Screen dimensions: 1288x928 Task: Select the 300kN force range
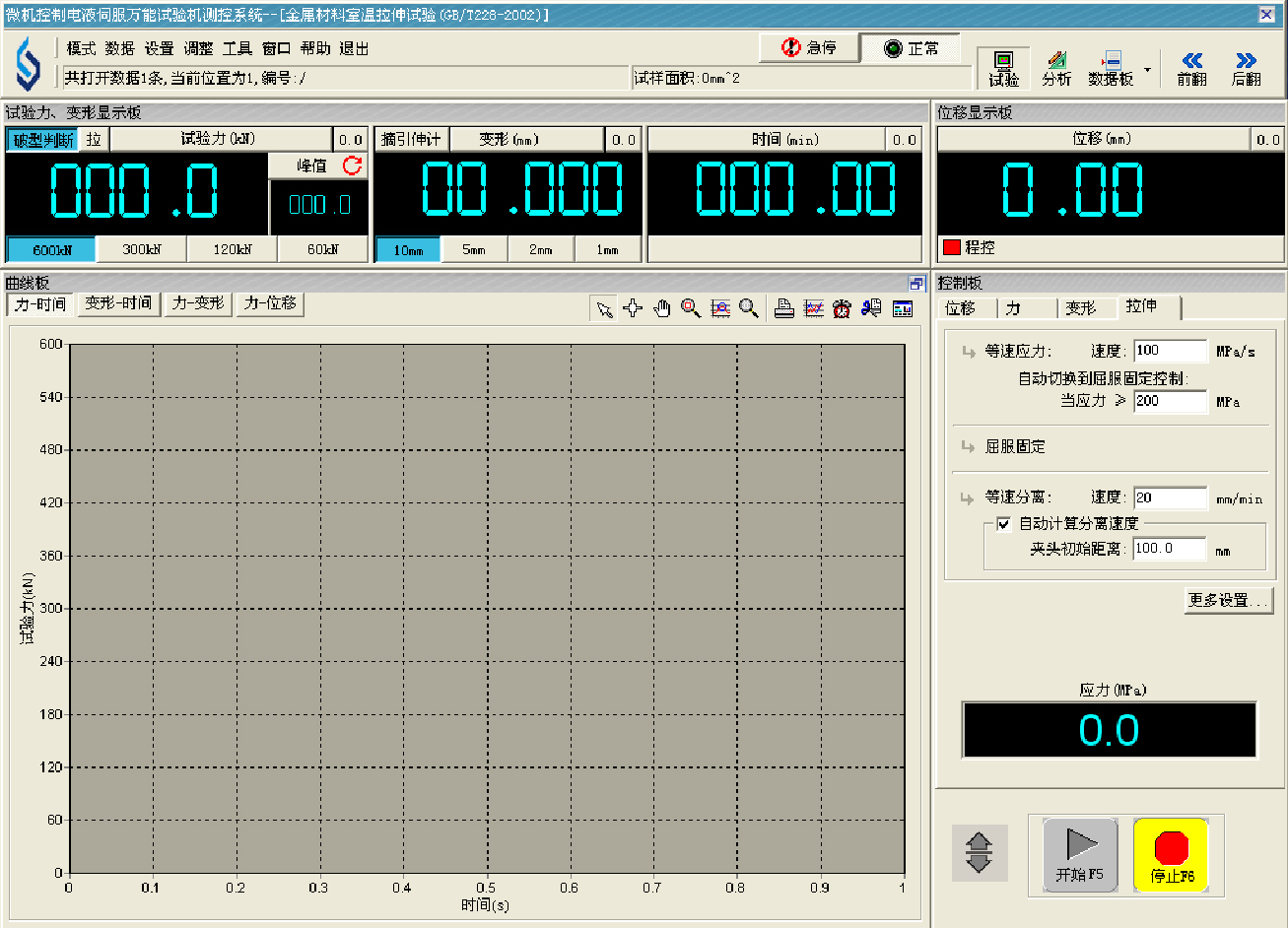(x=142, y=250)
